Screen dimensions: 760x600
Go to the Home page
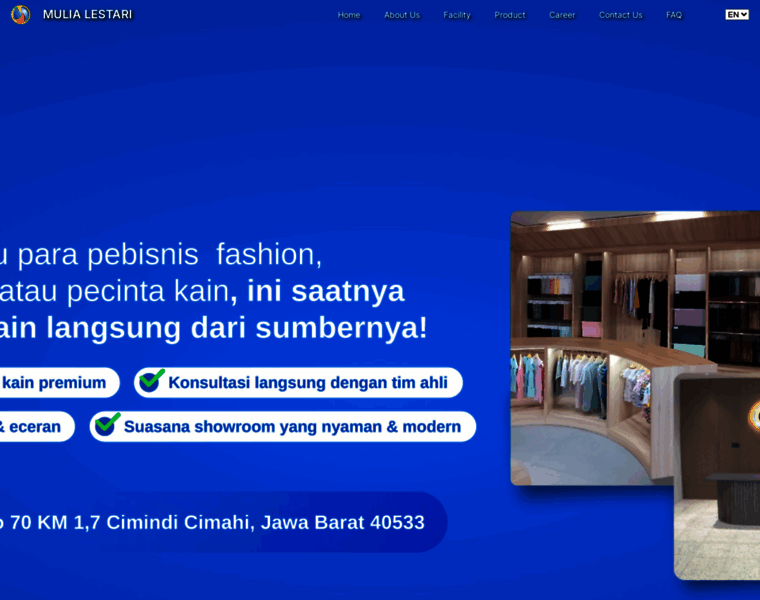[349, 15]
